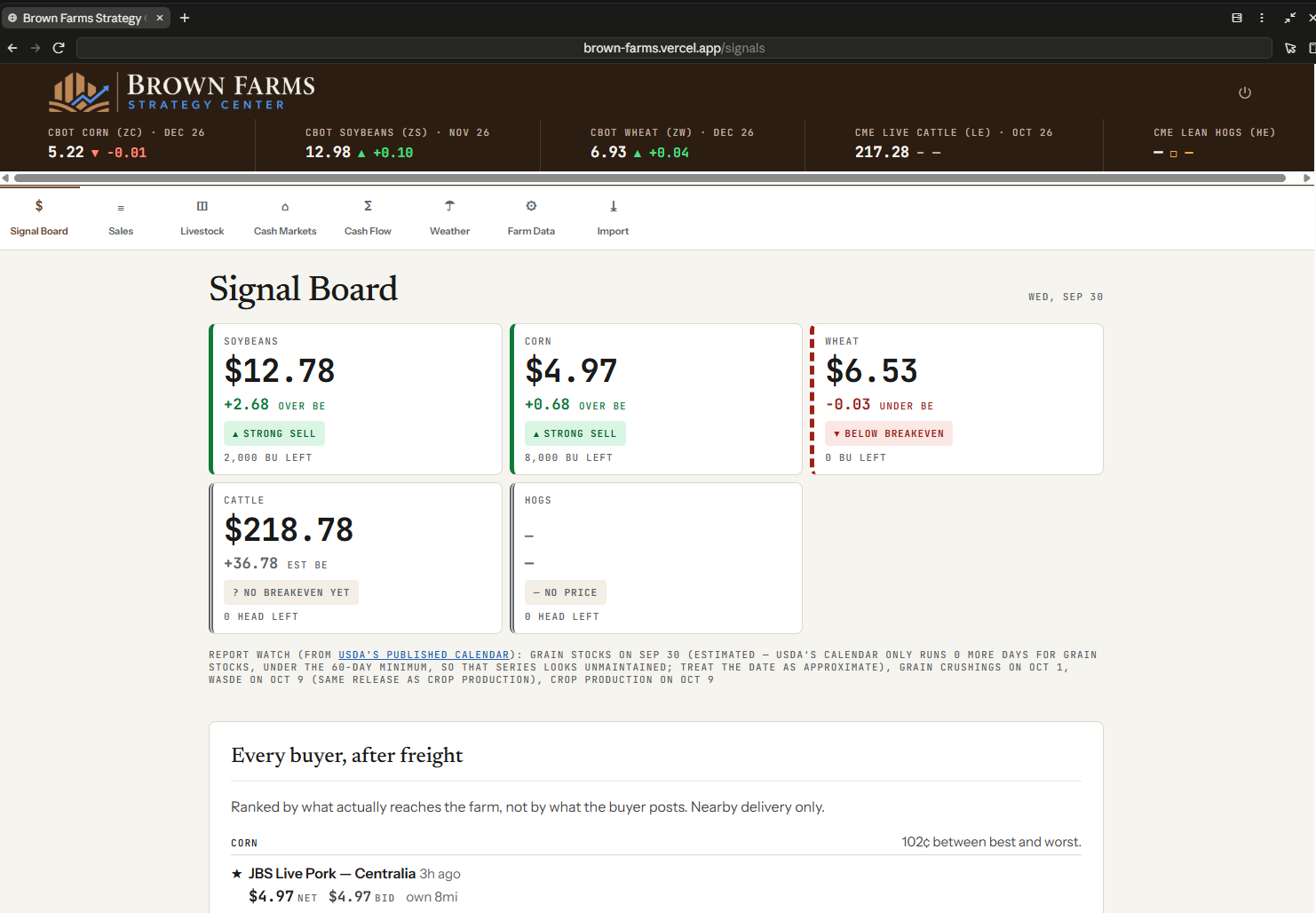Click the Every buyer, after freight heading
1316x913 pixels.
(x=347, y=755)
